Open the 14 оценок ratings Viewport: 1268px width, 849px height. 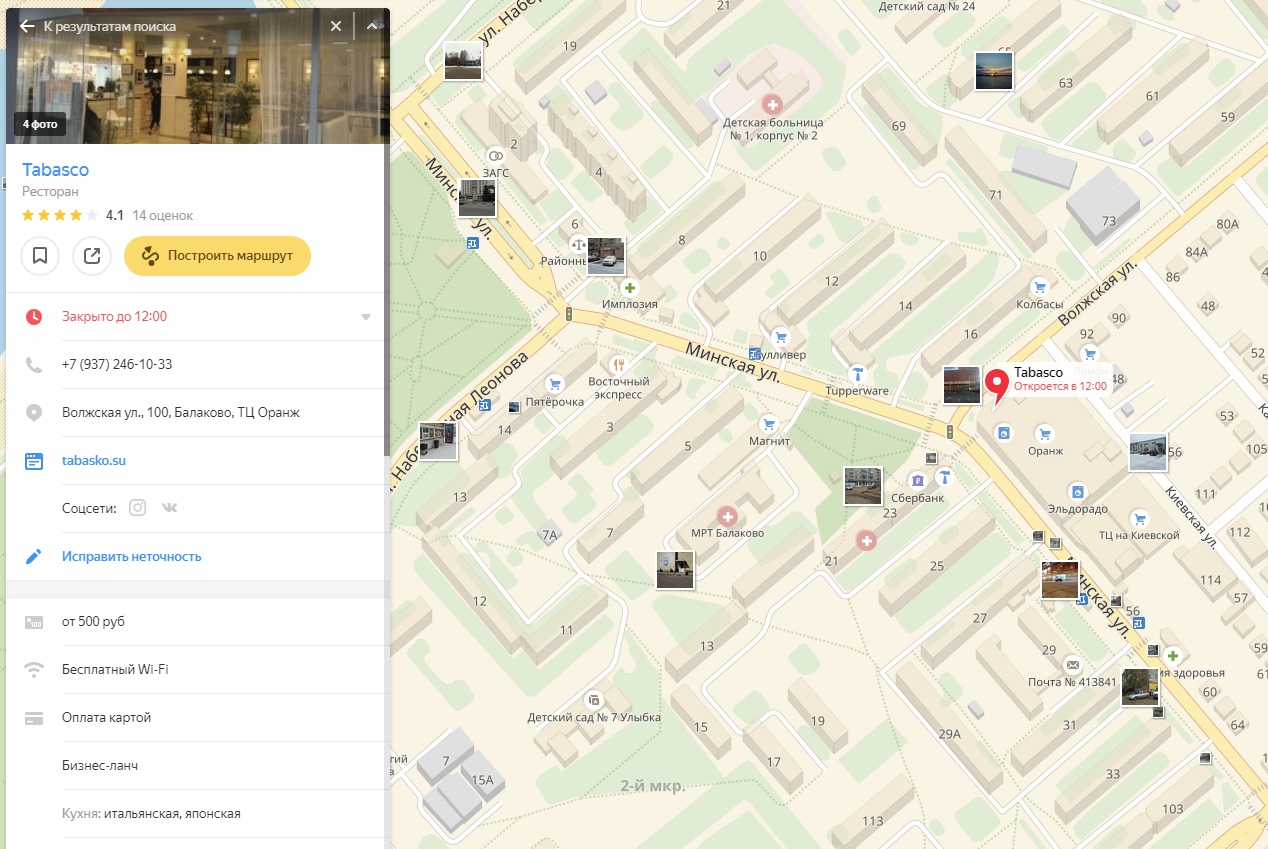pyautogui.click(x=163, y=215)
